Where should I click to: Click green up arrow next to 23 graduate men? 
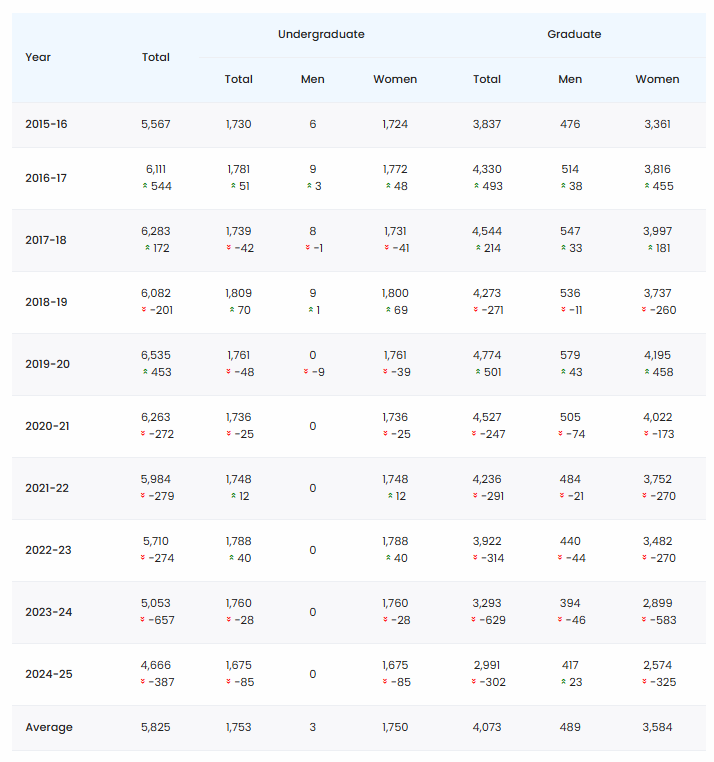(563, 682)
